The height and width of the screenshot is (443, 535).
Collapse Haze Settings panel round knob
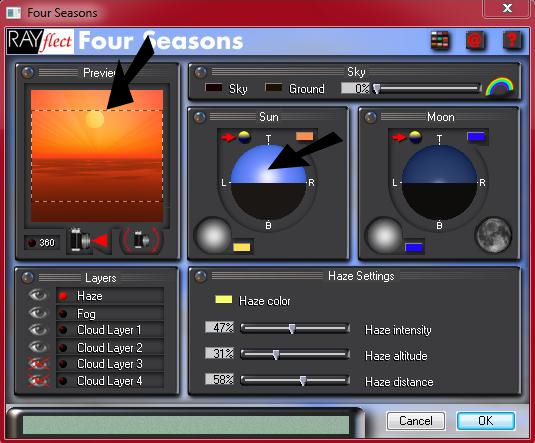[200, 276]
